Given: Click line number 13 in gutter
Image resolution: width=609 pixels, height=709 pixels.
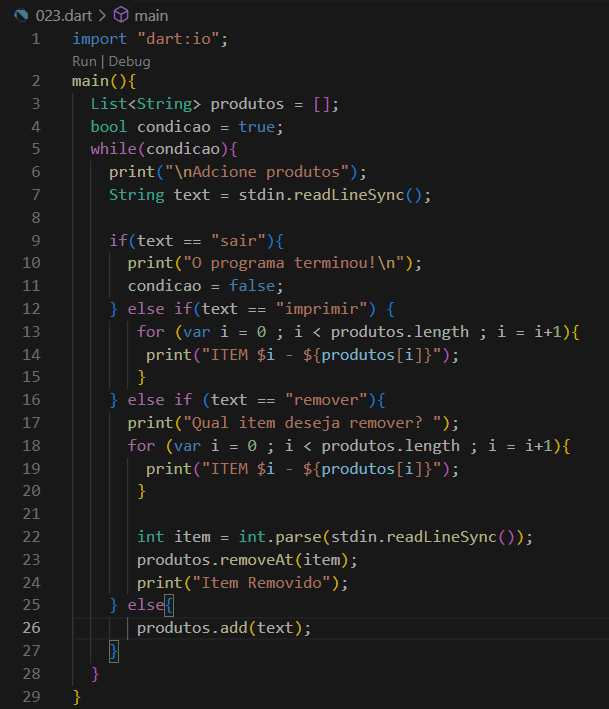Looking at the screenshot, I should tap(31, 331).
